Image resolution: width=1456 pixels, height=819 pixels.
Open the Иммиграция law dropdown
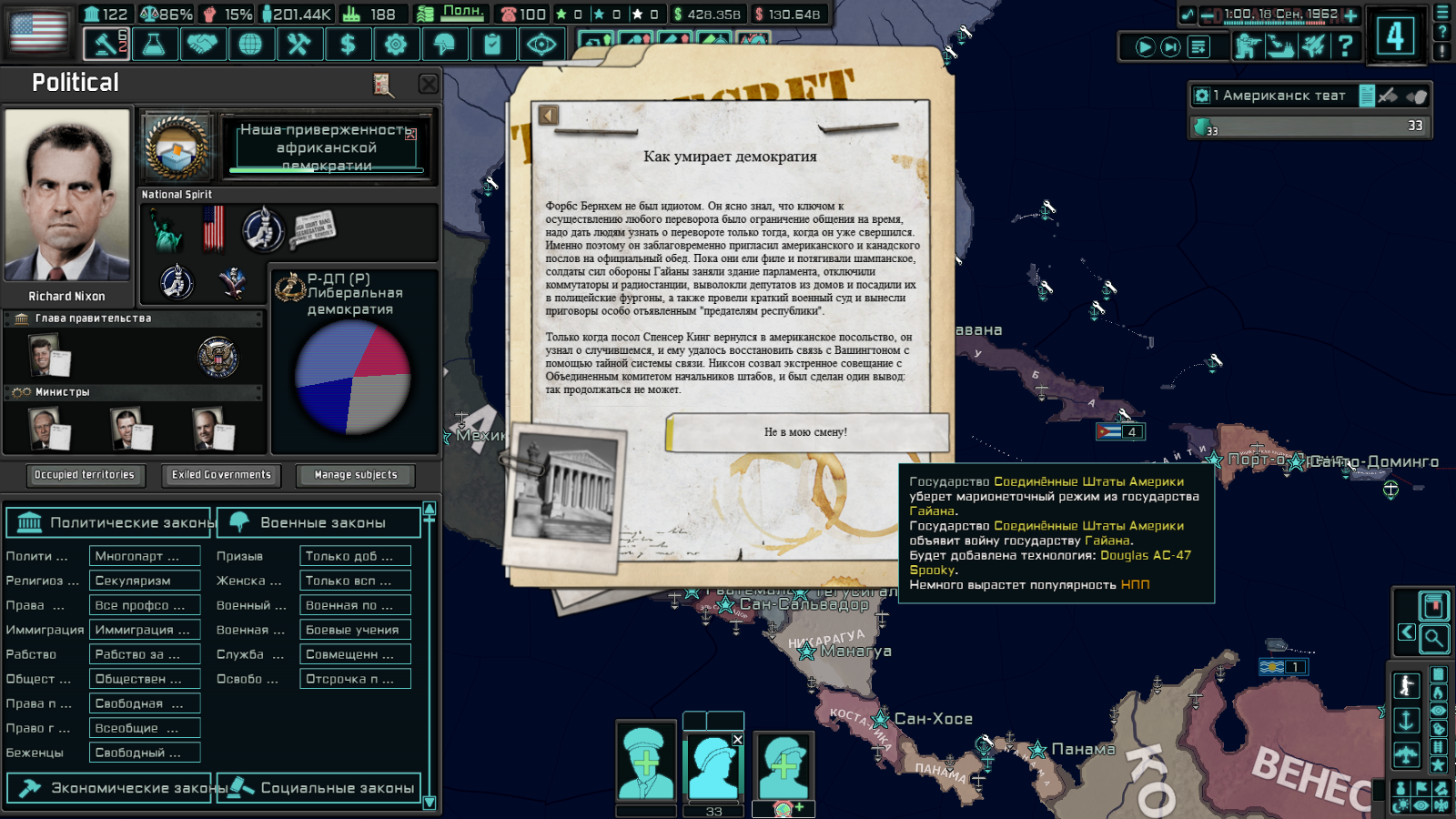click(x=145, y=630)
